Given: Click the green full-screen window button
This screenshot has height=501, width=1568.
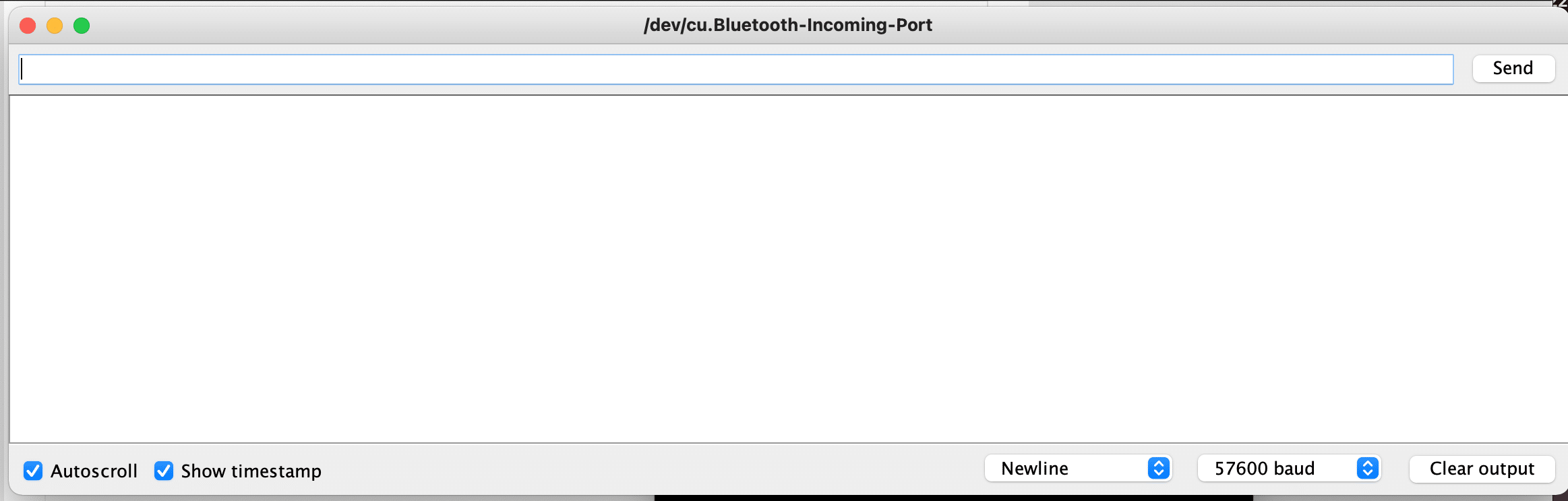Looking at the screenshot, I should [82, 26].
